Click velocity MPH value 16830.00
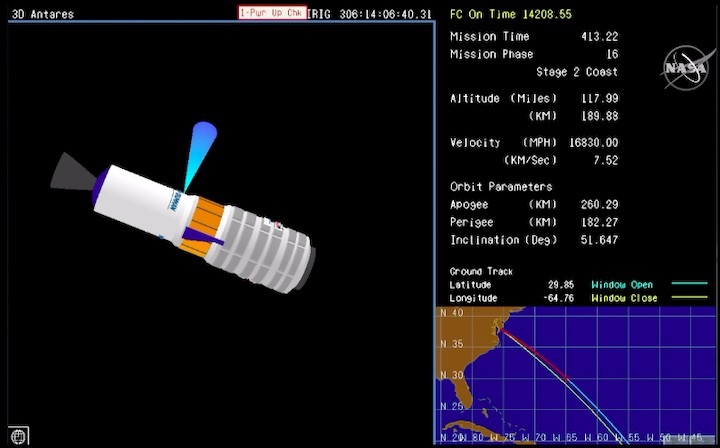 [593, 143]
